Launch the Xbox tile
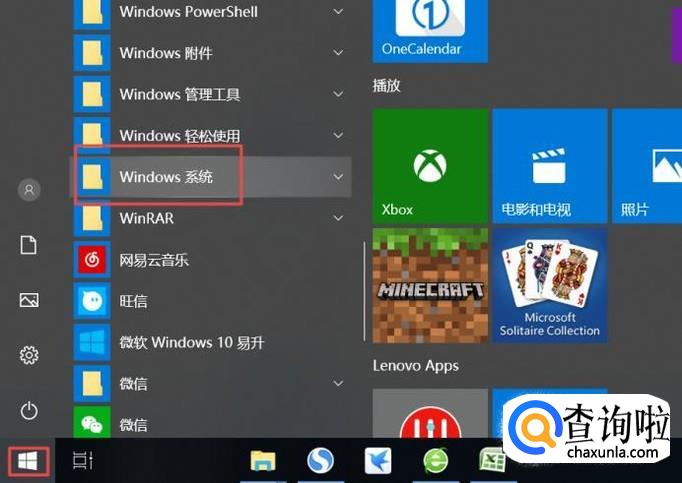682x483 pixels. click(429, 166)
